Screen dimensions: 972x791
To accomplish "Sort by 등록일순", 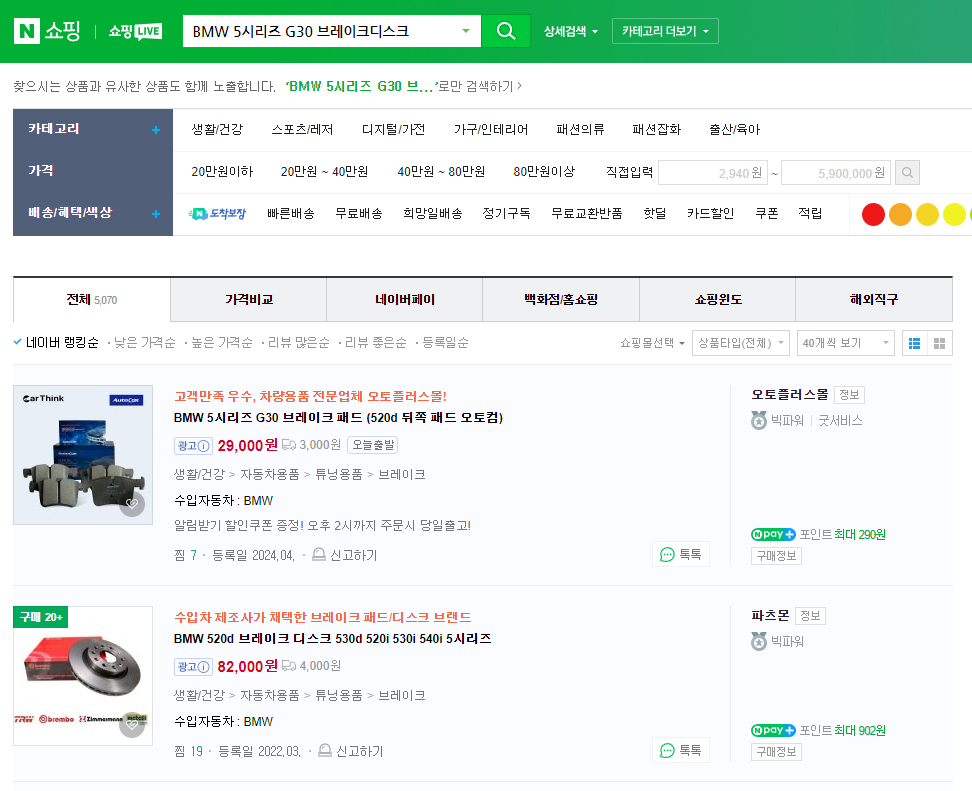I will (445, 342).
